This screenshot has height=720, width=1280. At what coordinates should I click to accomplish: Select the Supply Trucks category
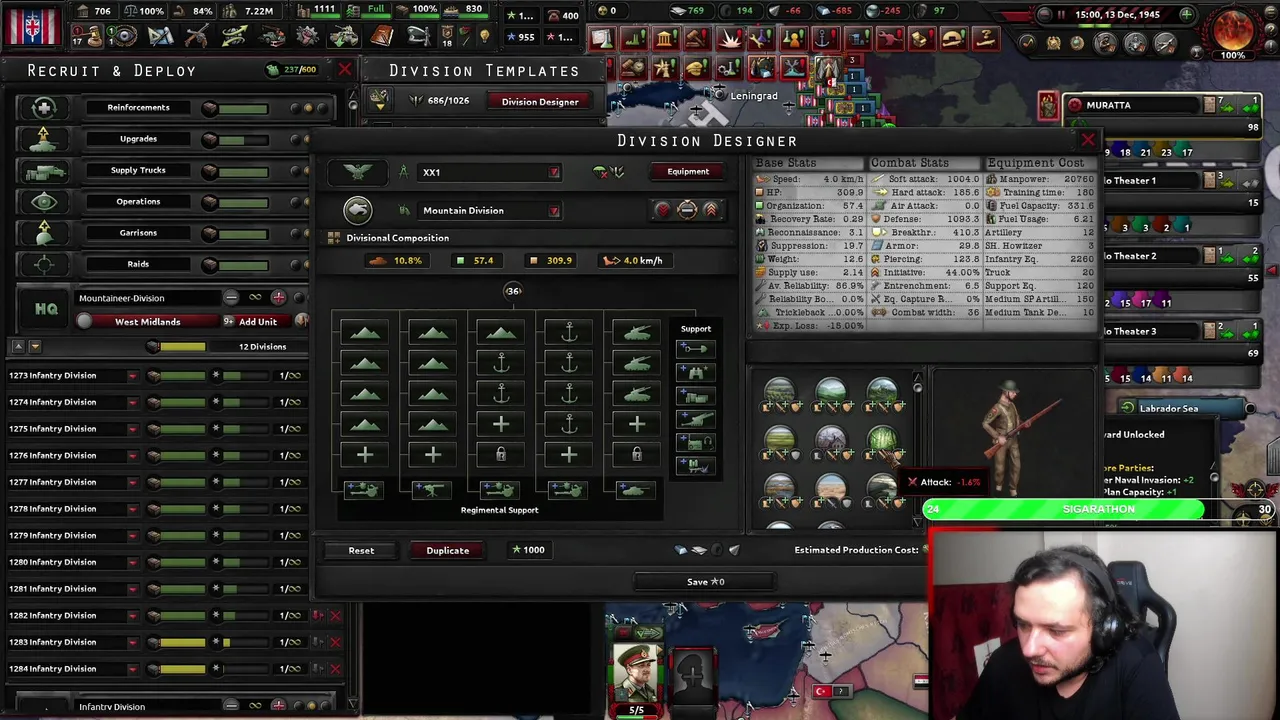(138, 170)
